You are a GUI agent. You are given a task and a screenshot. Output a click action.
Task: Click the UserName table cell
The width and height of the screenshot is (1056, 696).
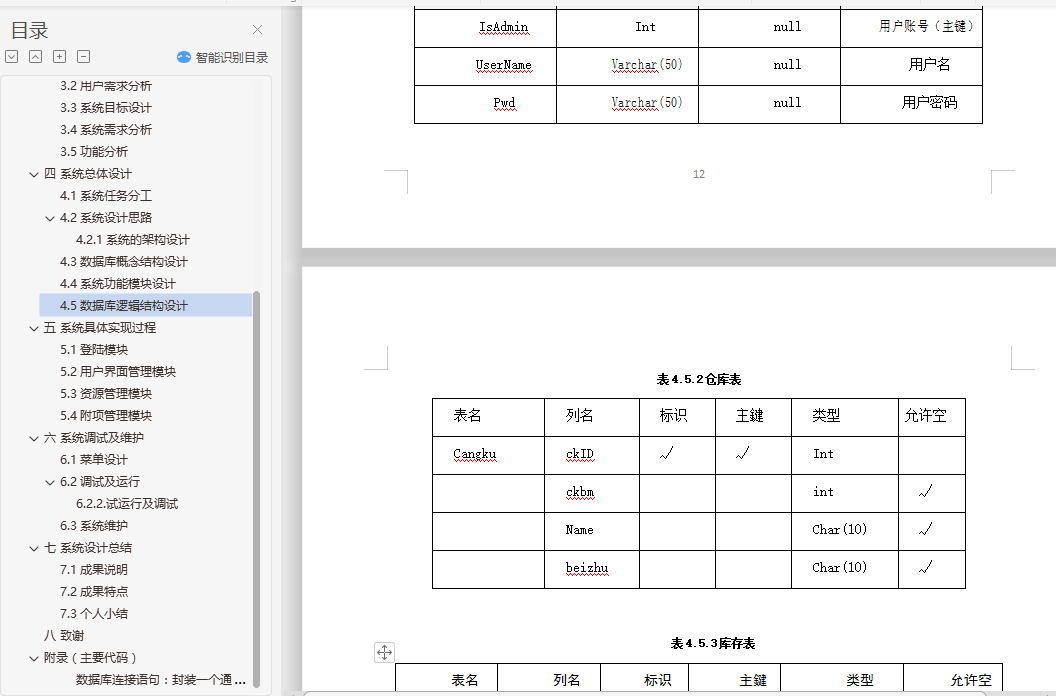[x=486, y=66]
